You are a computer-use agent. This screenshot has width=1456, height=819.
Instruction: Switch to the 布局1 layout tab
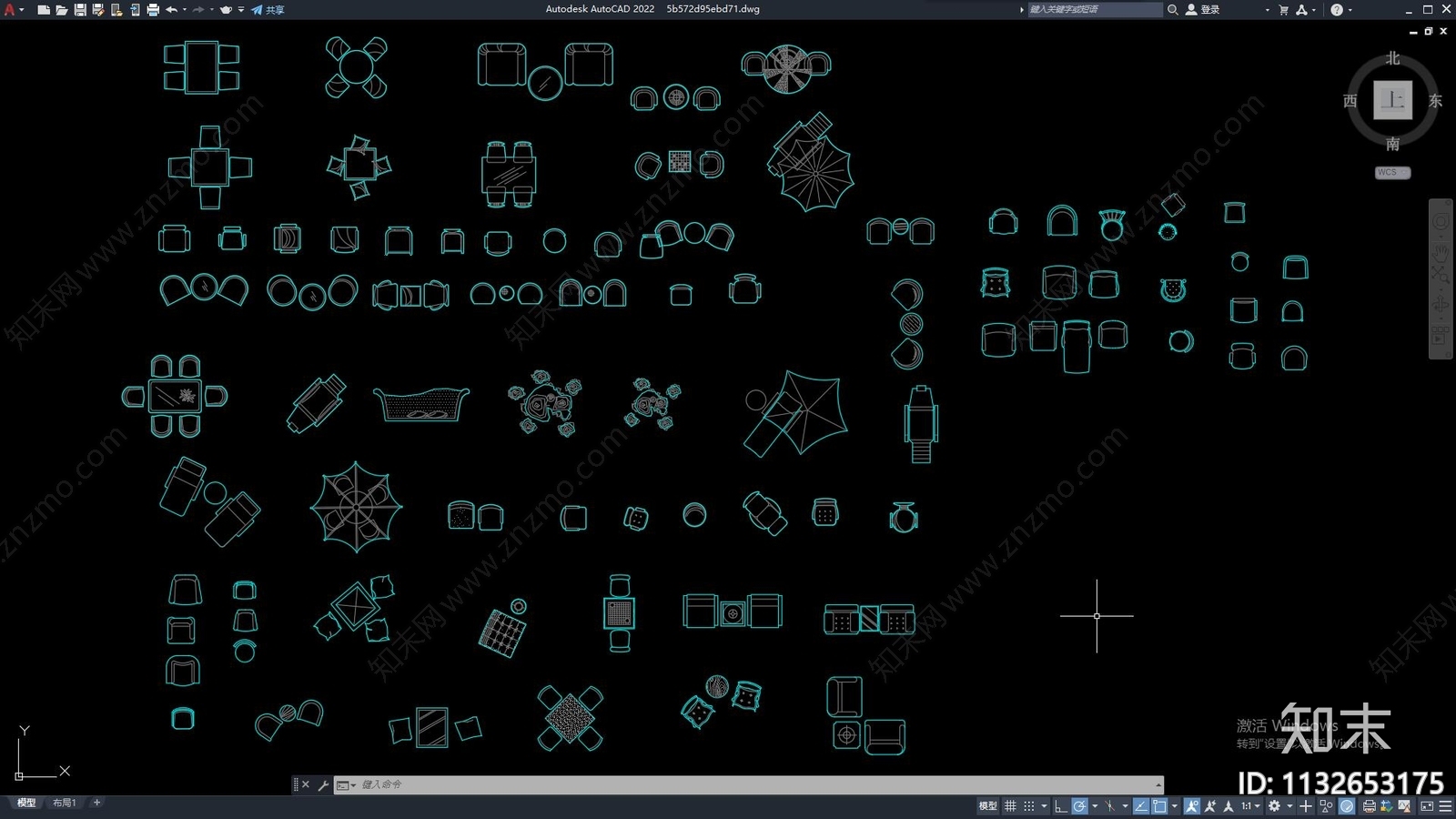pyautogui.click(x=64, y=803)
